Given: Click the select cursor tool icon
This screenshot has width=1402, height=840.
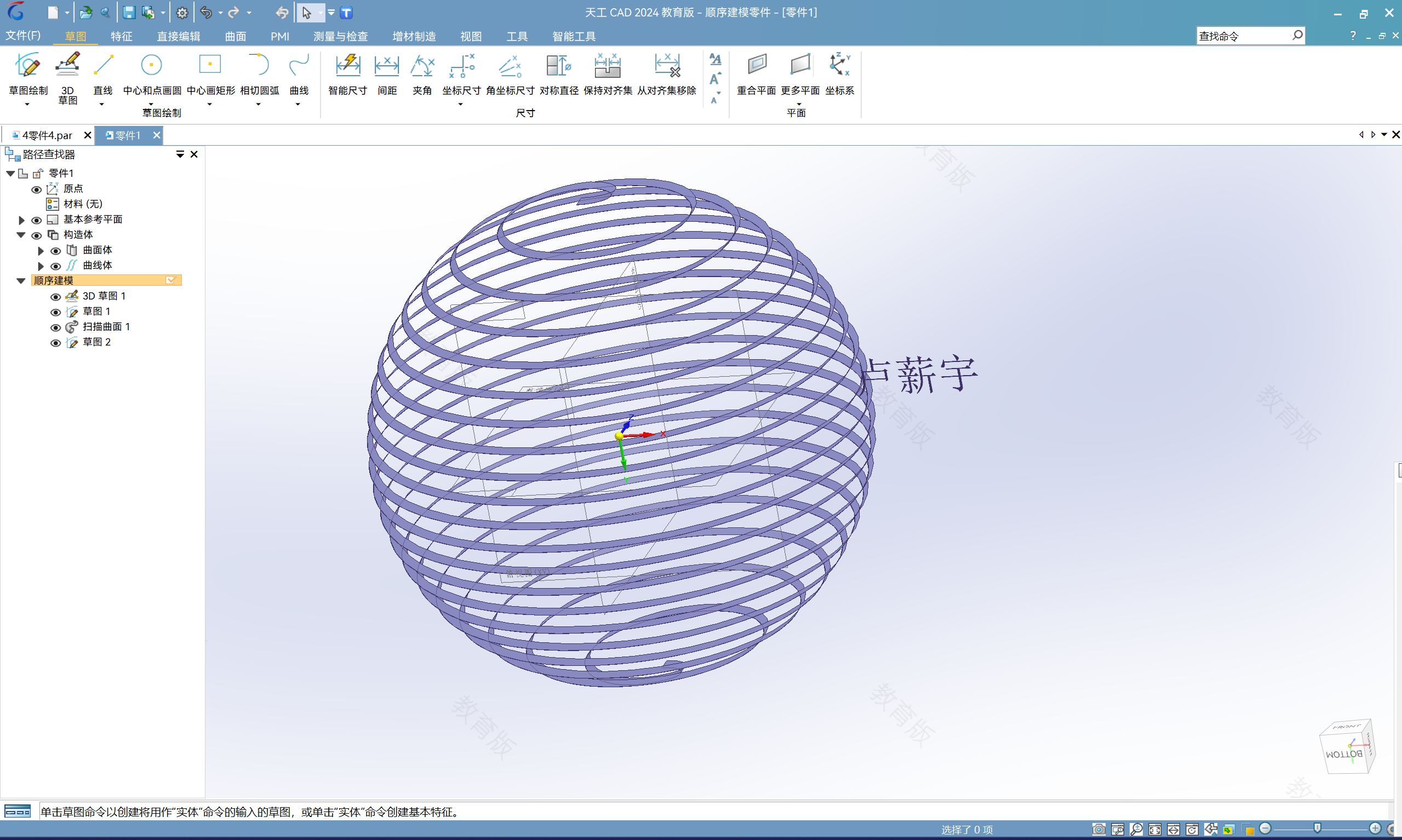Looking at the screenshot, I should tap(306, 13).
